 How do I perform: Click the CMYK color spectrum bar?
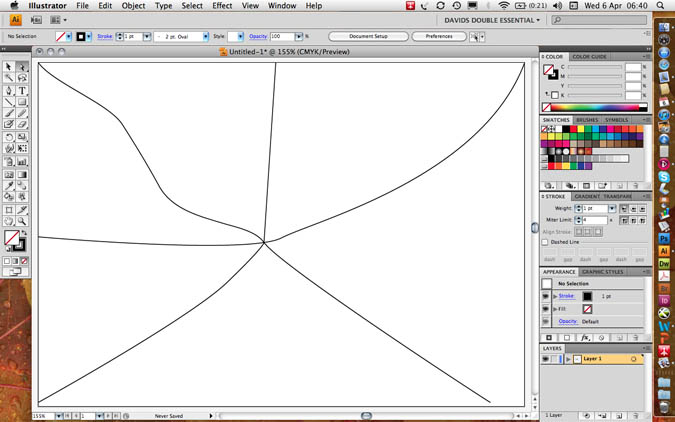pos(594,107)
